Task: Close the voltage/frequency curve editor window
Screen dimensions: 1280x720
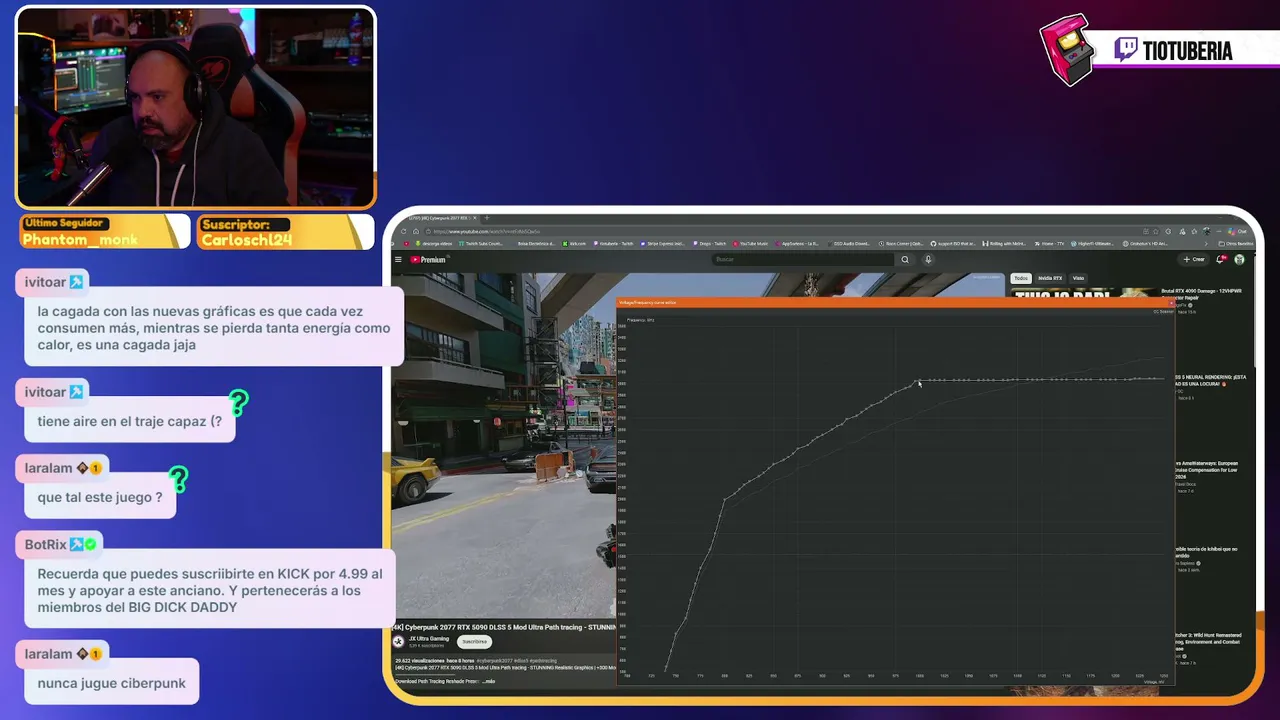Action: click(x=1170, y=302)
